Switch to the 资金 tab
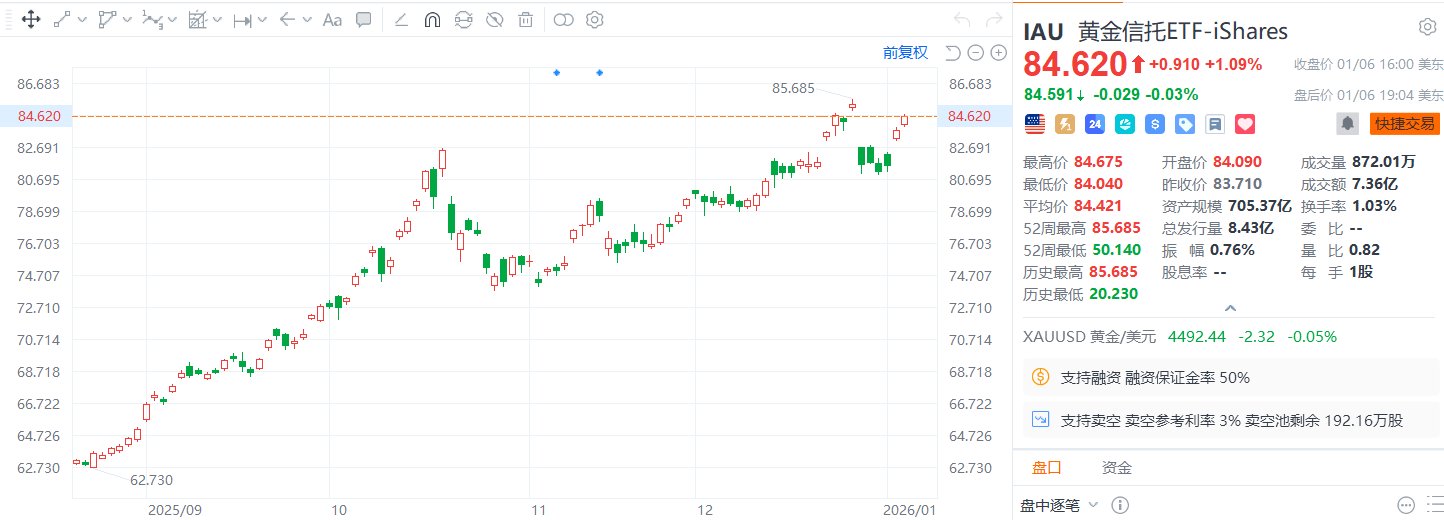Image resolution: width=1444 pixels, height=520 pixels. point(1117,468)
